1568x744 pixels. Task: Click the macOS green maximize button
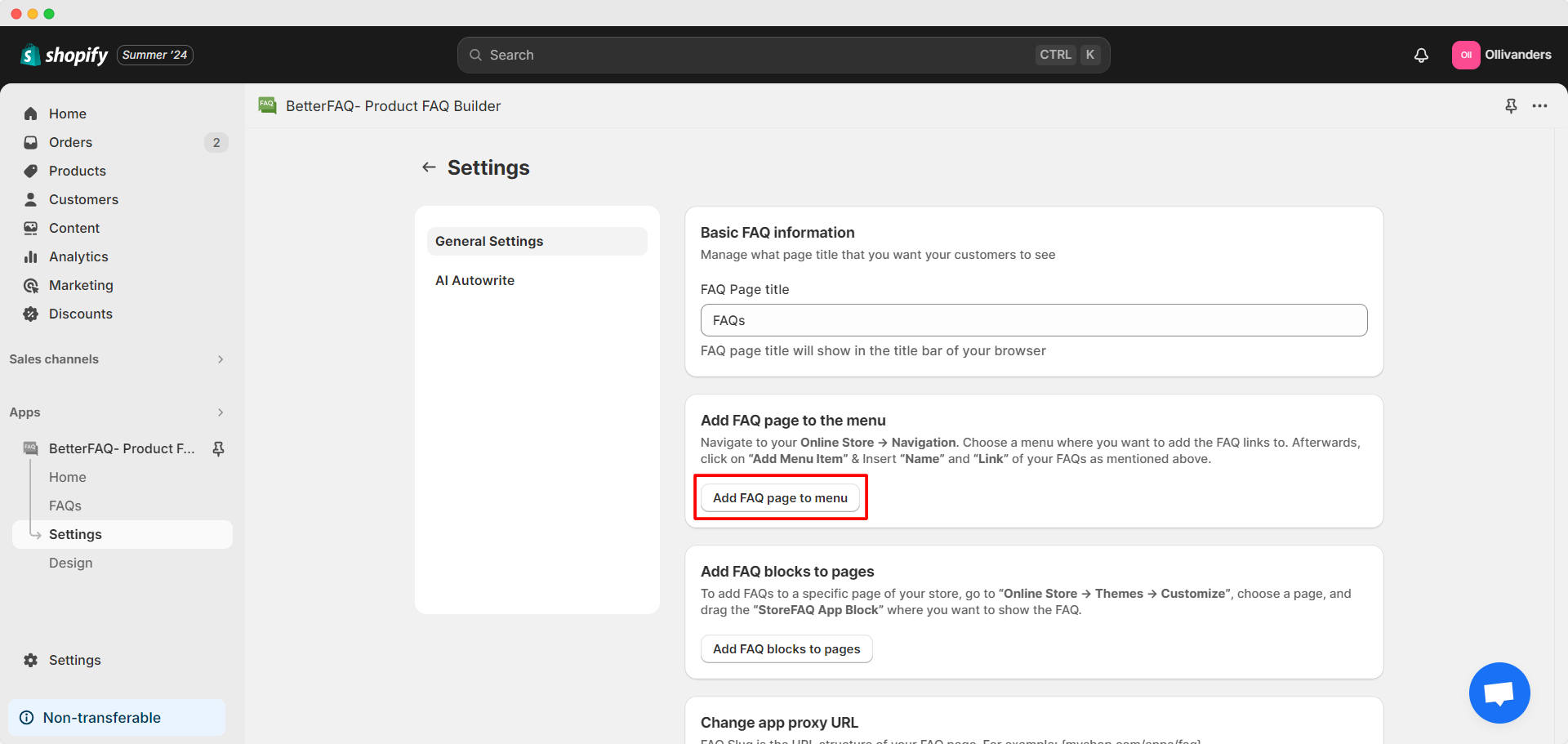pyautogui.click(x=49, y=14)
